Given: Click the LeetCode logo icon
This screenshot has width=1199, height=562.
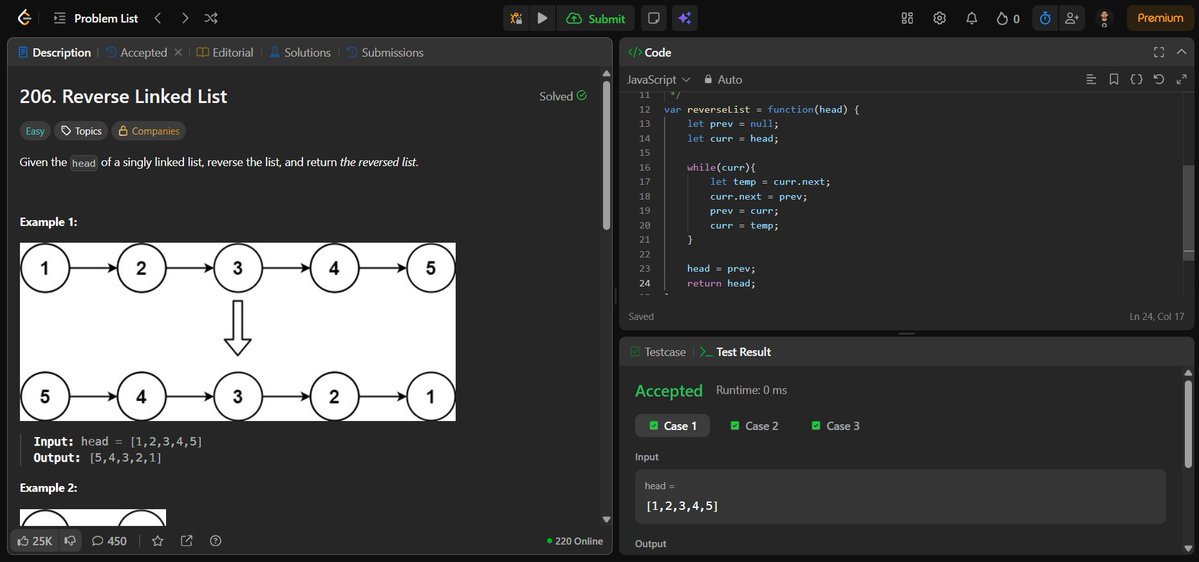Looking at the screenshot, I should [x=24, y=18].
